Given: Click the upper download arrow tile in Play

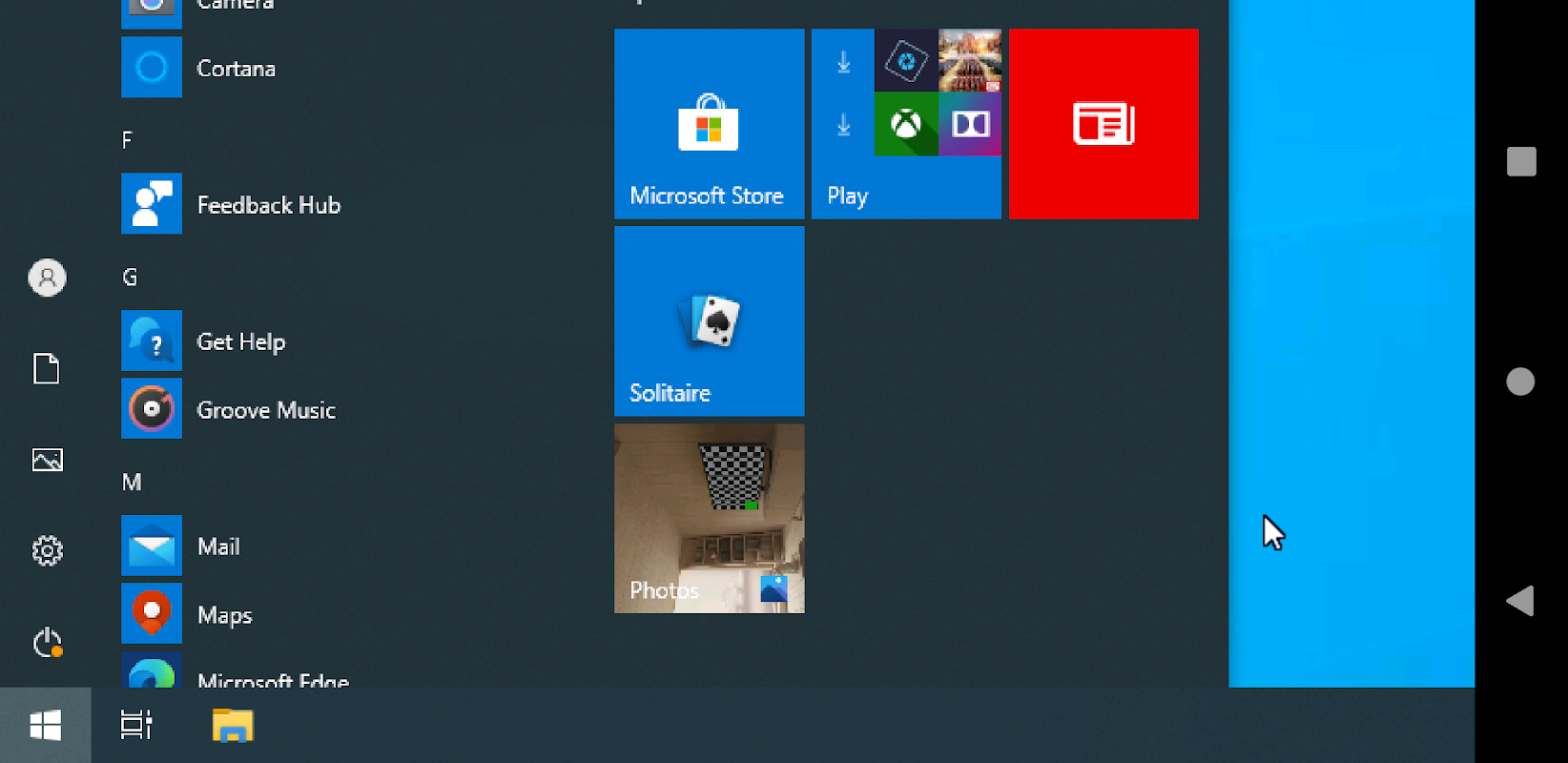Looking at the screenshot, I should coord(843,61).
